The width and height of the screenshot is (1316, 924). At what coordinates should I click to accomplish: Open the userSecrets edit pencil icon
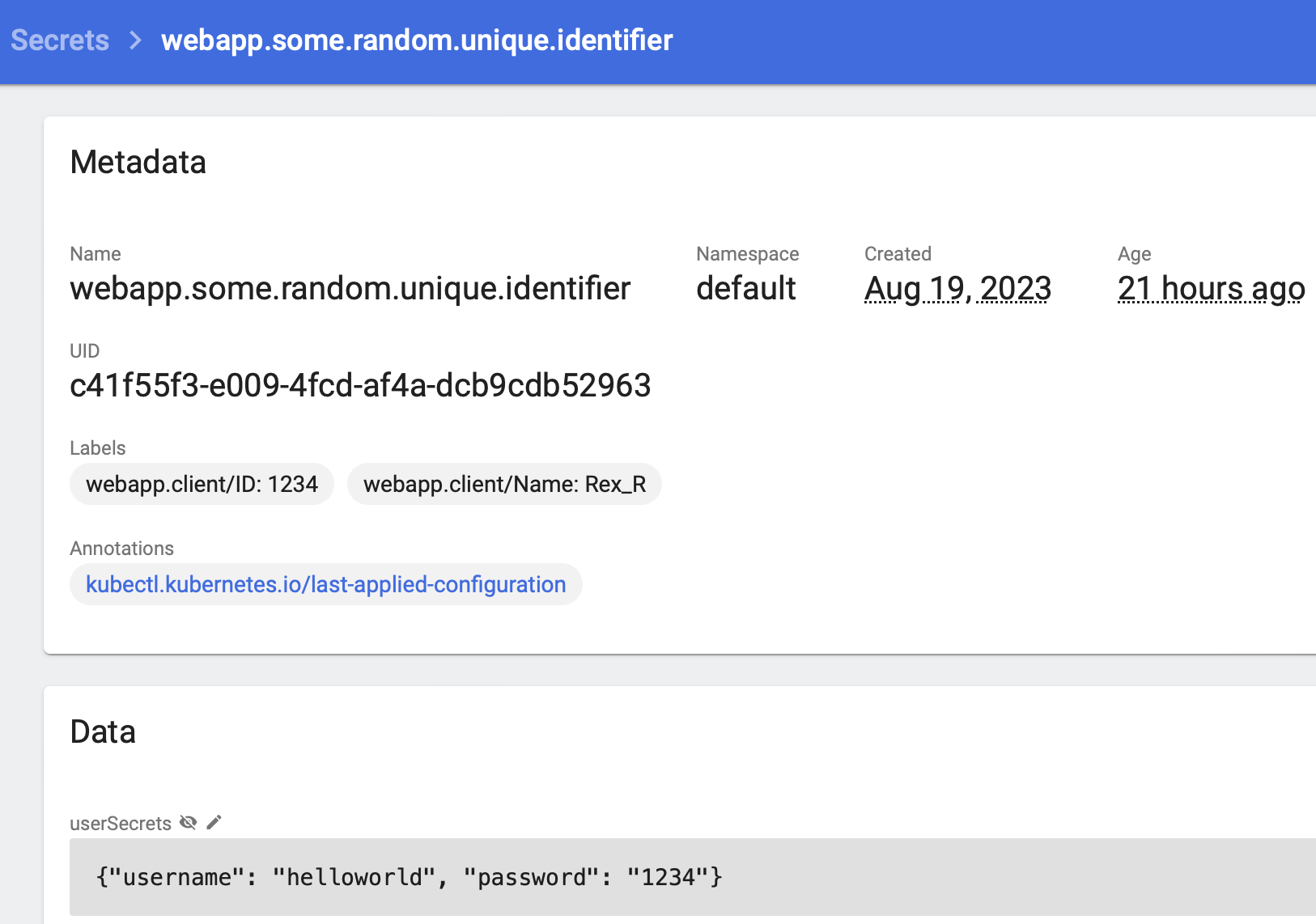click(214, 822)
